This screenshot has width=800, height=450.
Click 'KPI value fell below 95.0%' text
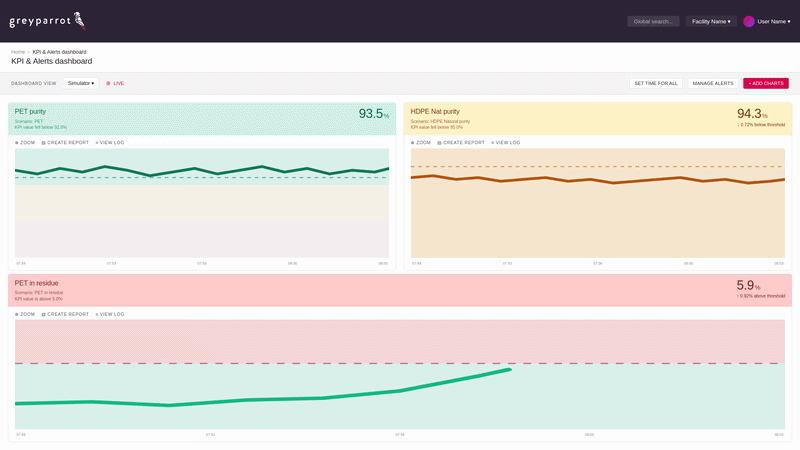pos(437,127)
